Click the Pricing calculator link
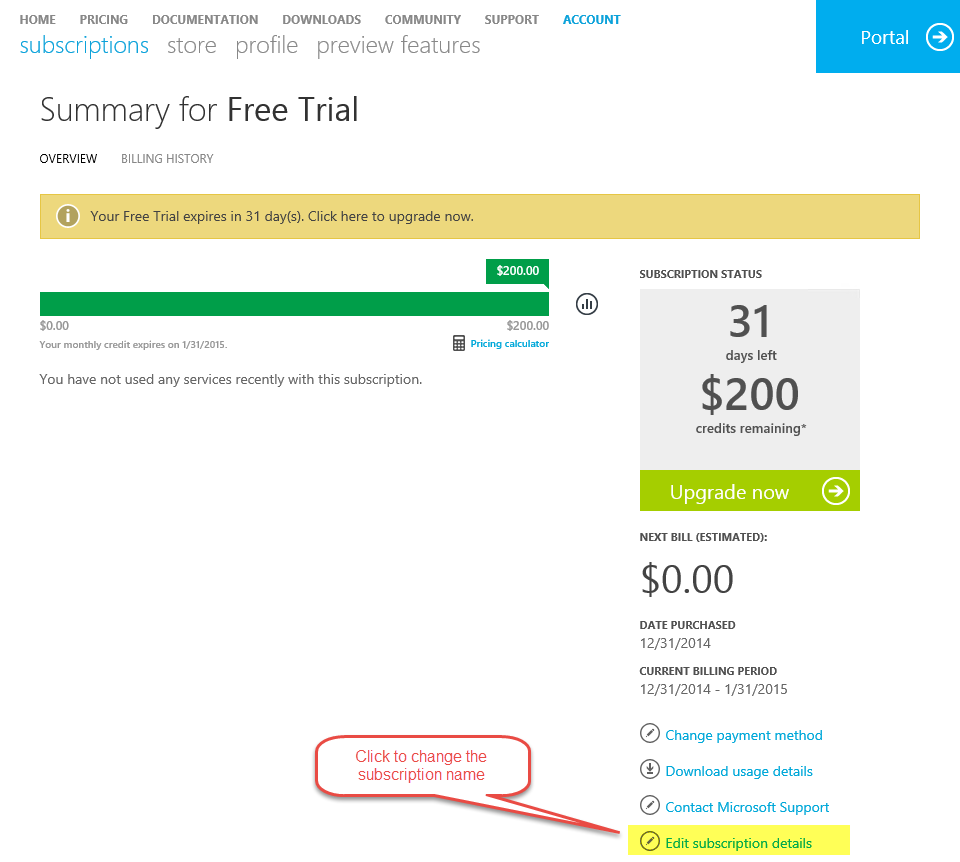The image size is (960, 862). [509, 343]
